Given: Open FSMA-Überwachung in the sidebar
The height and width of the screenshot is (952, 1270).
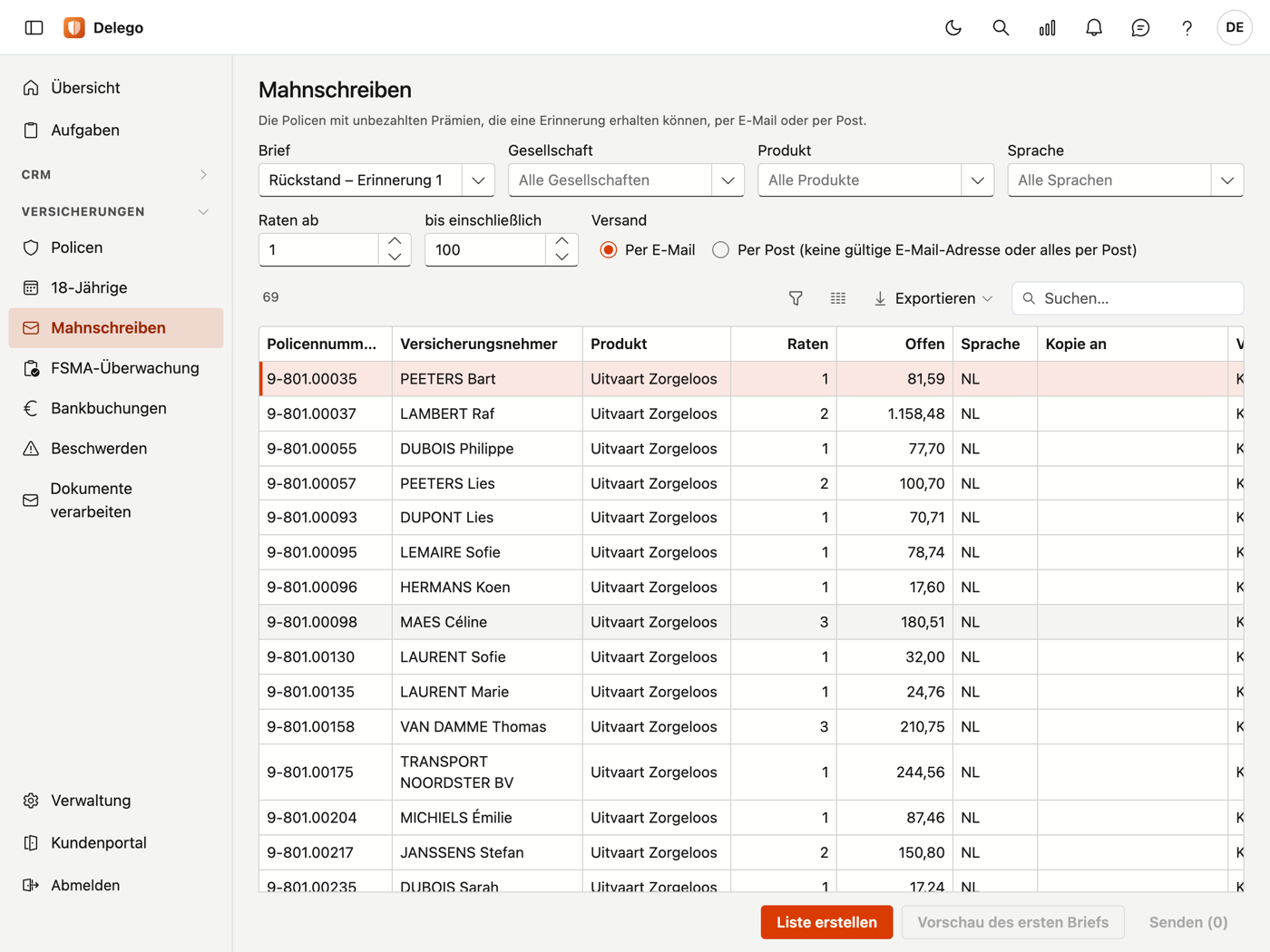Looking at the screenshot, I should click(116, 368).
